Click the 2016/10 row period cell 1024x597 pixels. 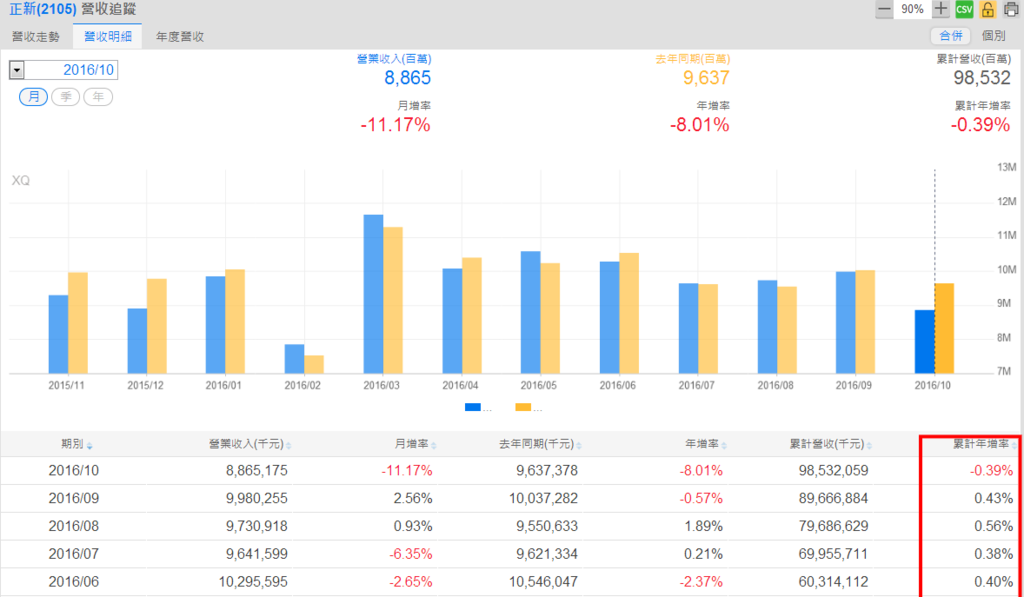point(73,470)
